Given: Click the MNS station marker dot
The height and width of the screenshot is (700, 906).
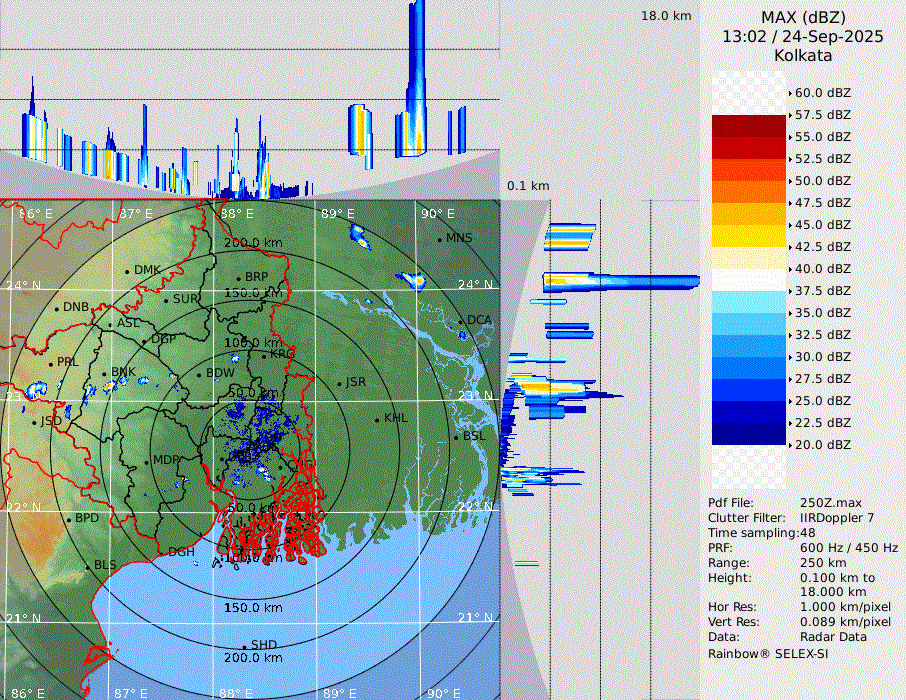Looking at the screenshot, I should (439, 239).
